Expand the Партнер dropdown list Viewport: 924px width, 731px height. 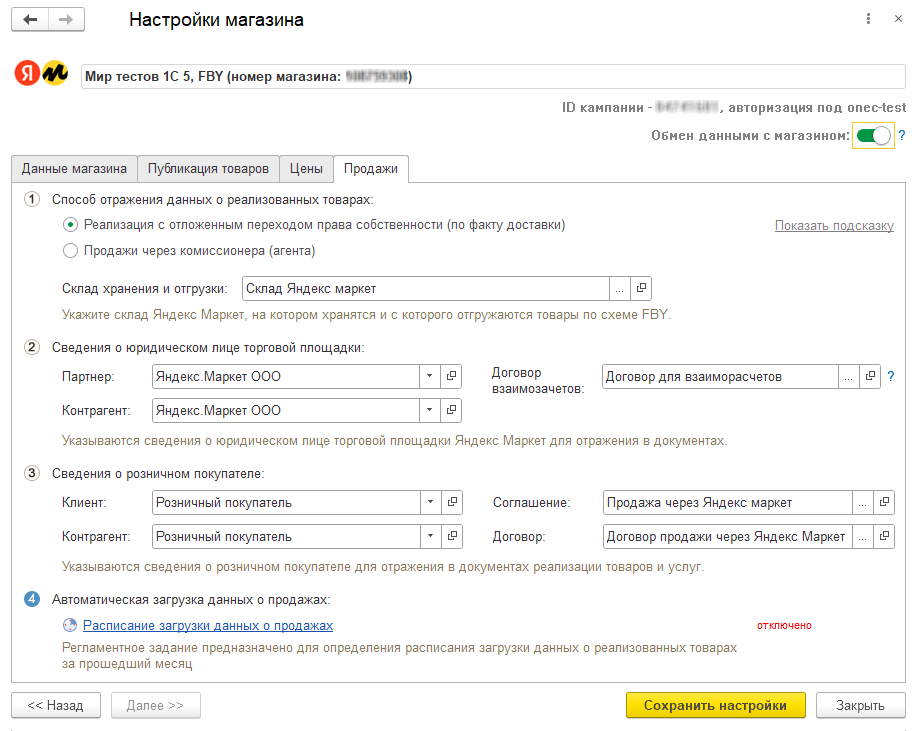[429, 376]
